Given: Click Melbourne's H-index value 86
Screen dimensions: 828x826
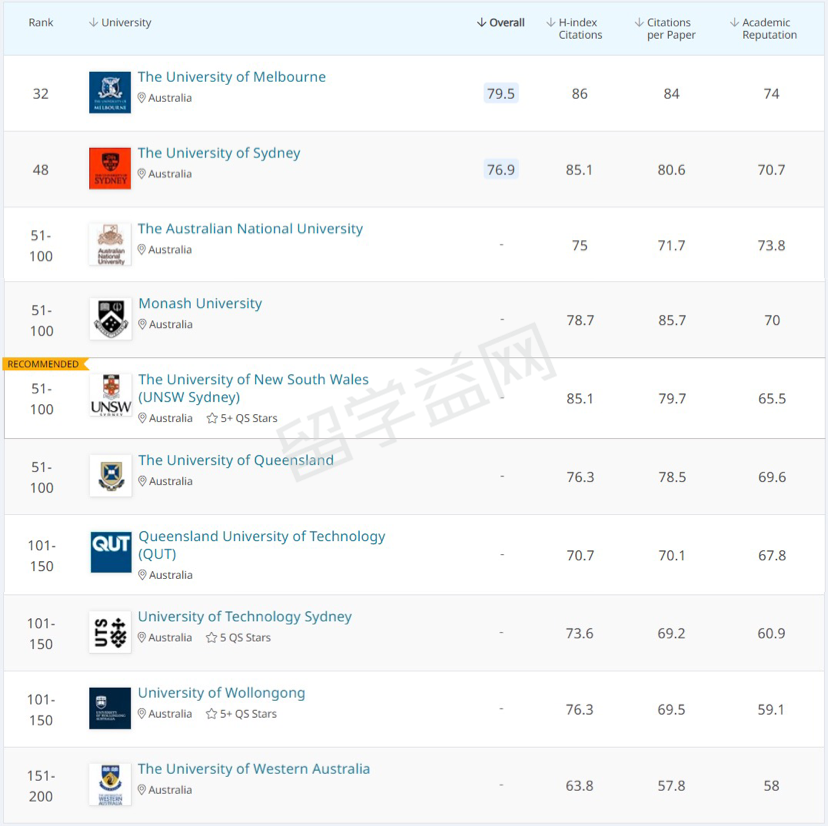Looking at the screenshot, I should click(x=579, y=94).
